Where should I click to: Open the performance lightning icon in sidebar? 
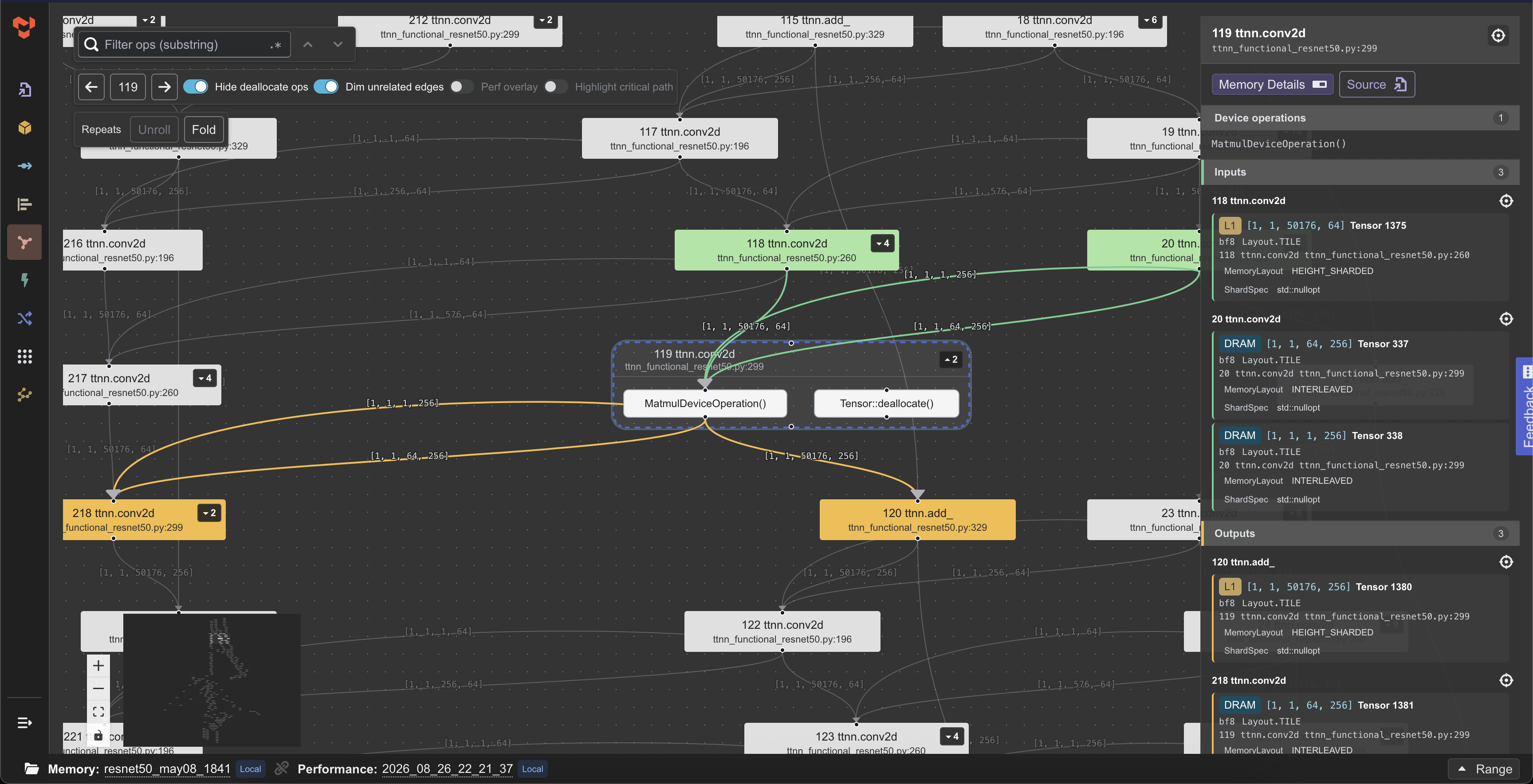[24, 280]
